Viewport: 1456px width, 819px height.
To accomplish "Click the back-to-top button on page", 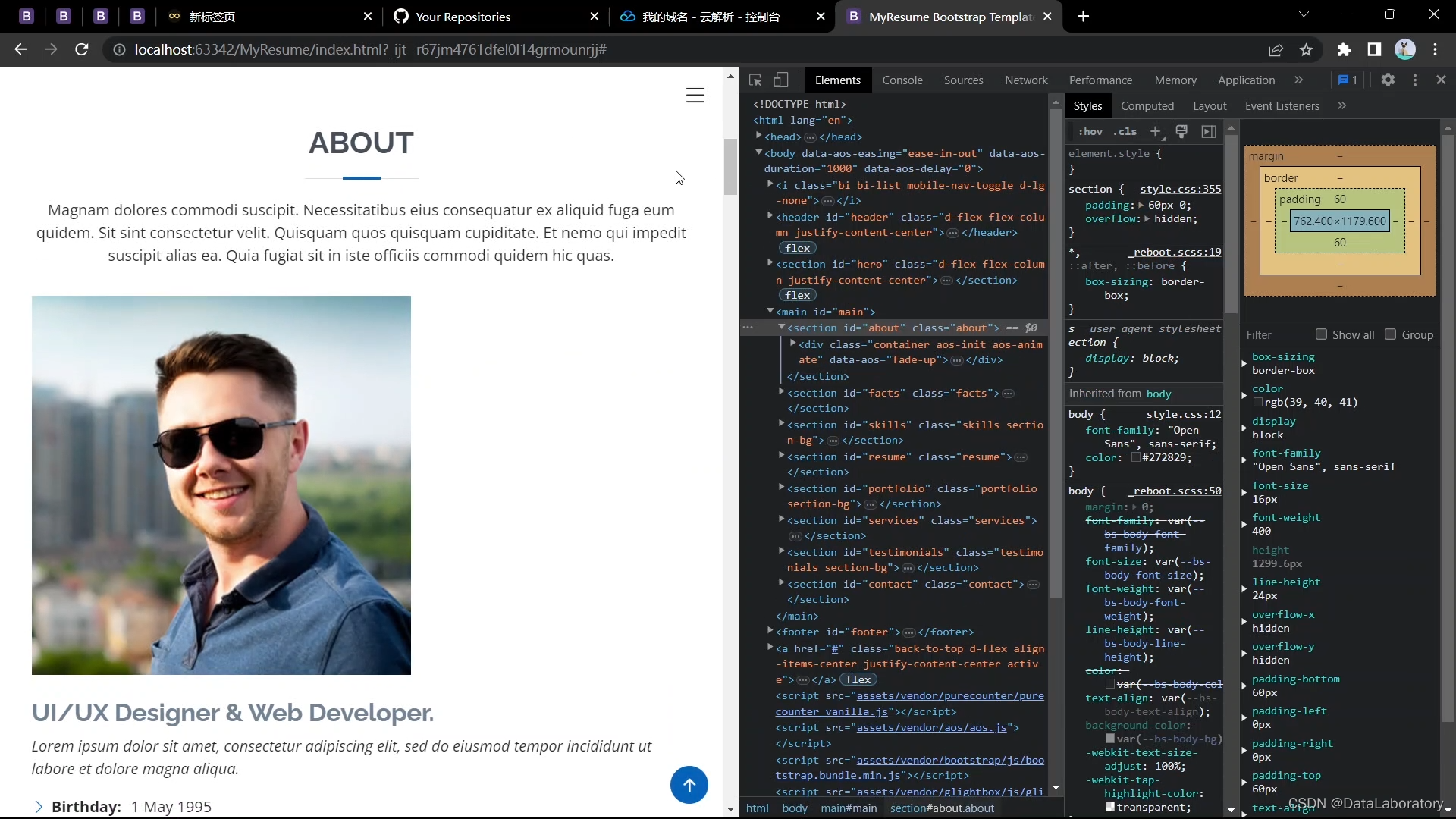I will point(691,786).
